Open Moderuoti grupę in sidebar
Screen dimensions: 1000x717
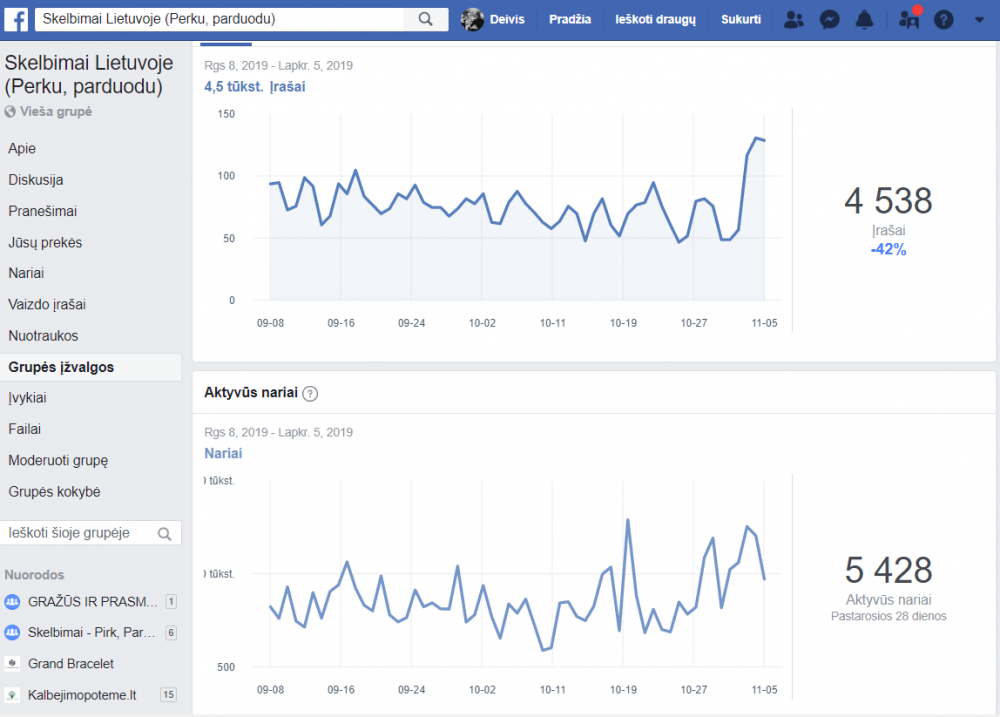[x=58, y=461]
